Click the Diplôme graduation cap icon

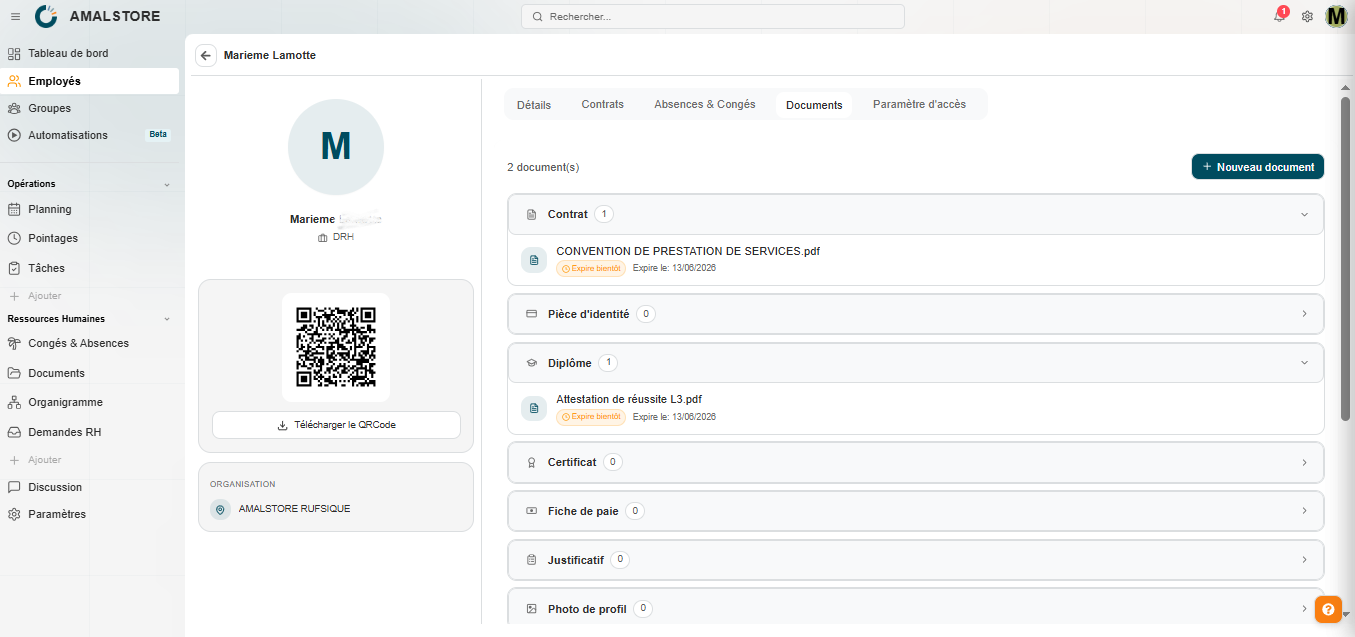pyautogui.click(x=532, y=363)
